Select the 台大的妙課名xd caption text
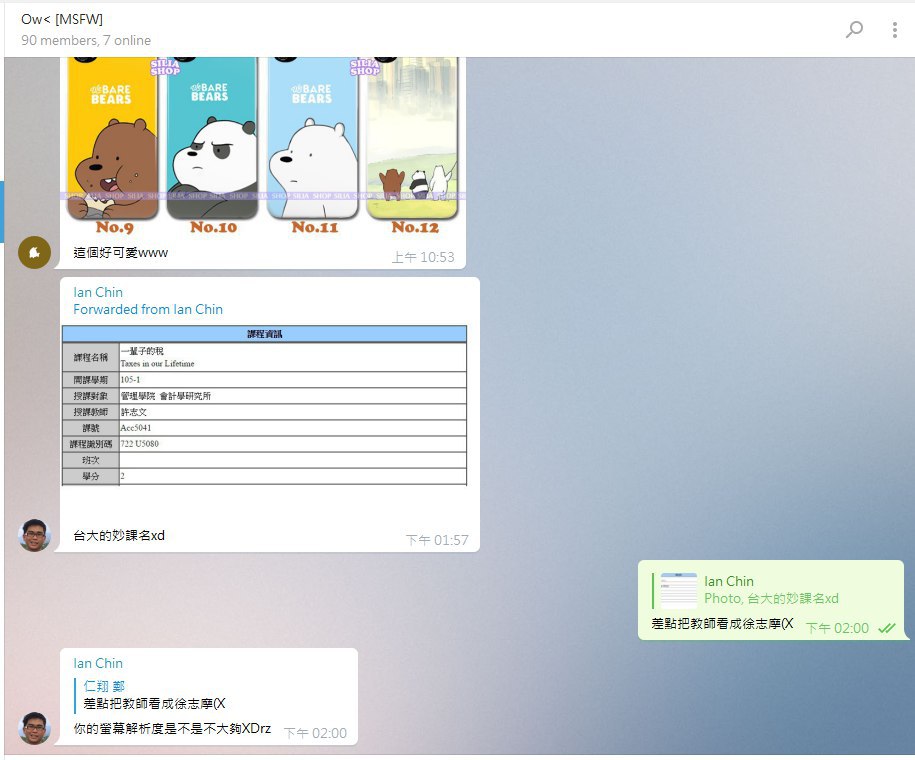915x760 pixels. coord(119,535)
